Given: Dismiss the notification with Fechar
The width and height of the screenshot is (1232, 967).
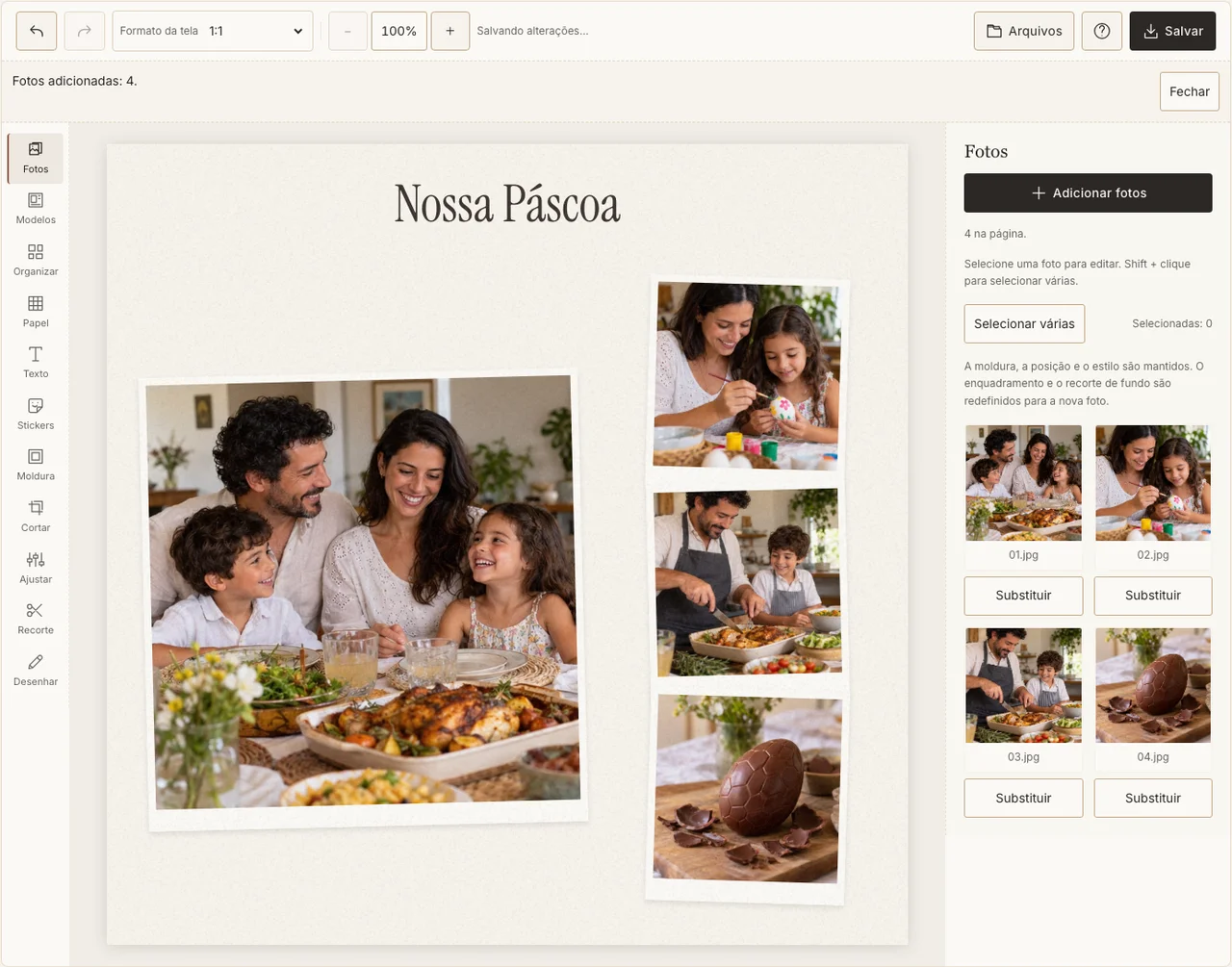Looking at the screenshot, I should tap(1190, 91).
